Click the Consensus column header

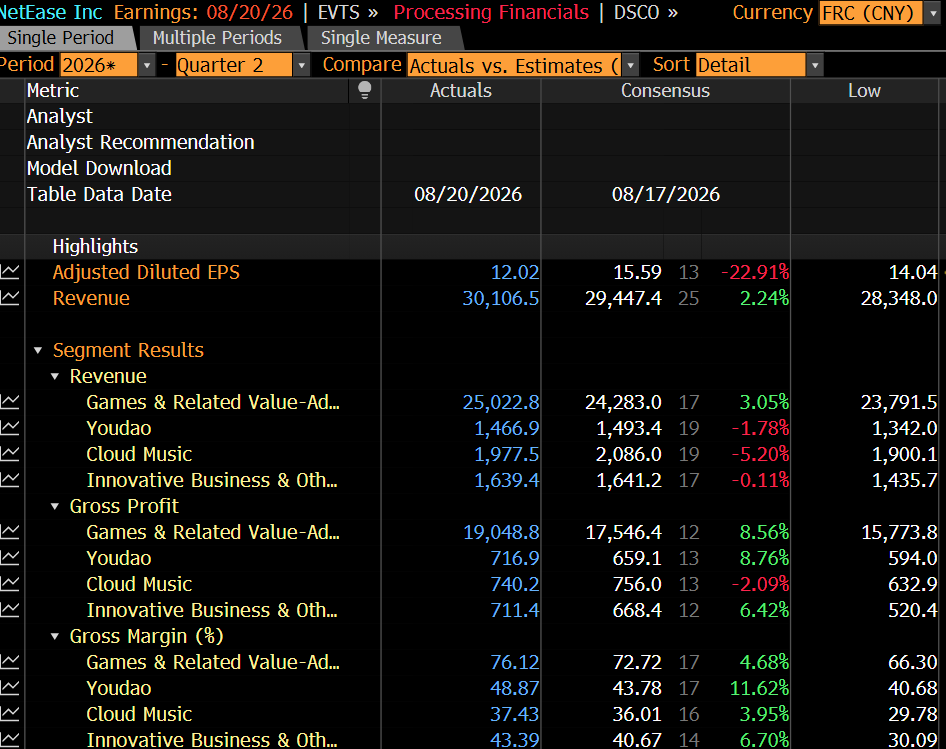pos(665,91)
